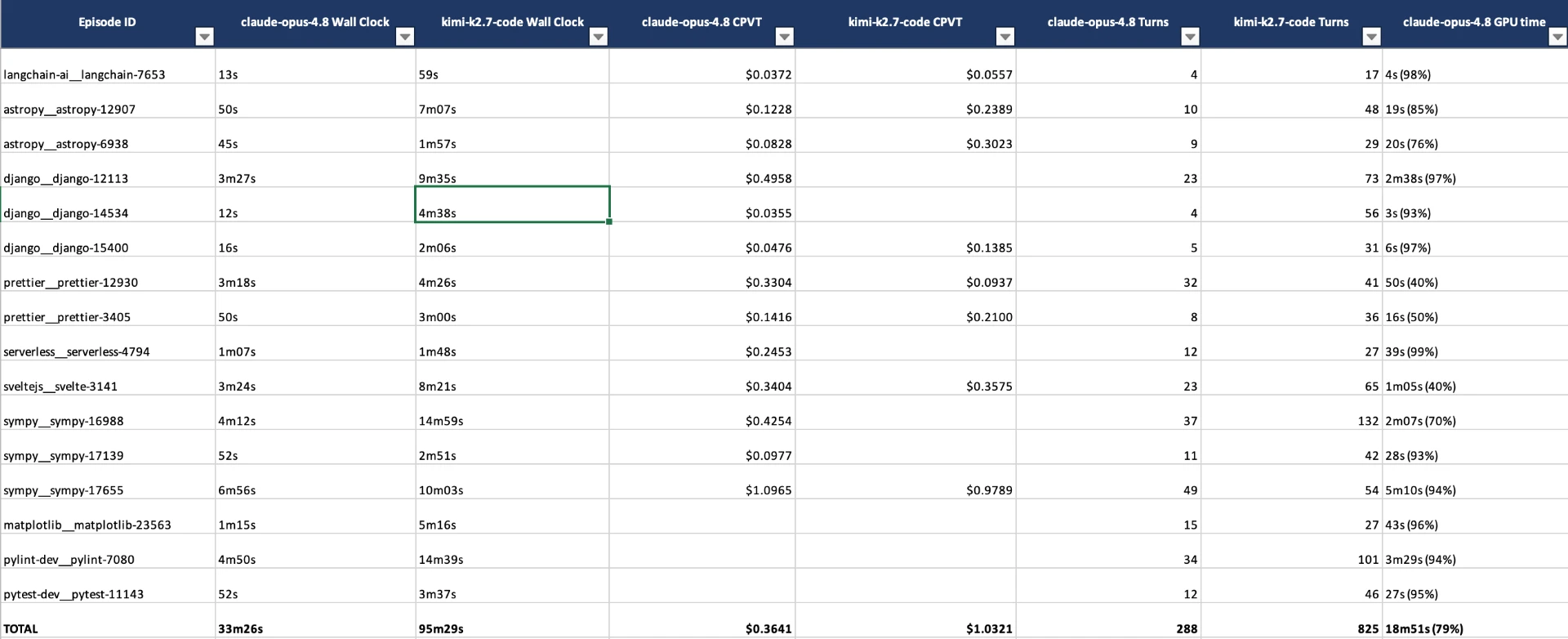Select the $0.9789 CPVT cell
1568x639 pixels.
coord(906,482)
